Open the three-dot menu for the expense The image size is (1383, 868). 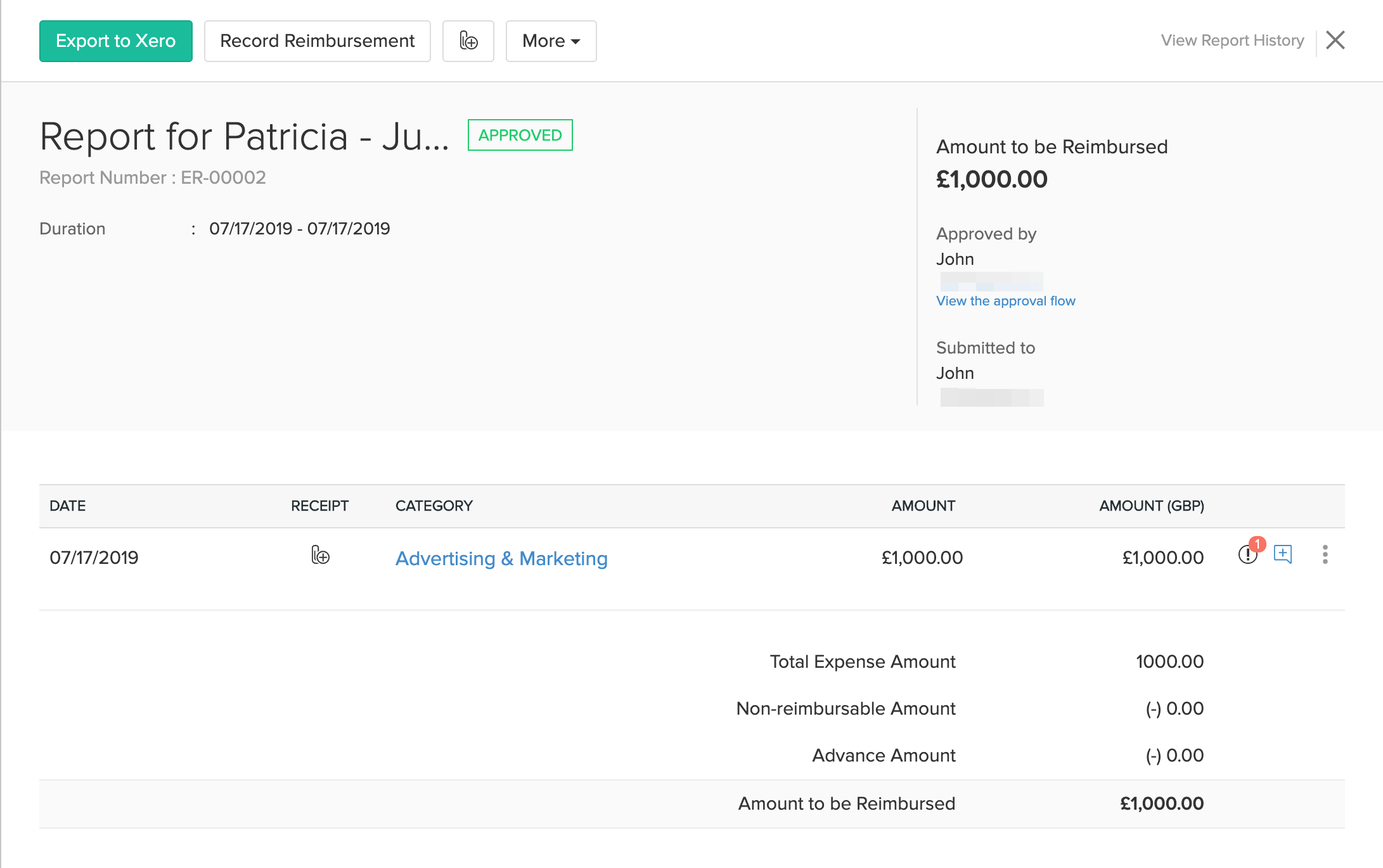coord(1325,554)
